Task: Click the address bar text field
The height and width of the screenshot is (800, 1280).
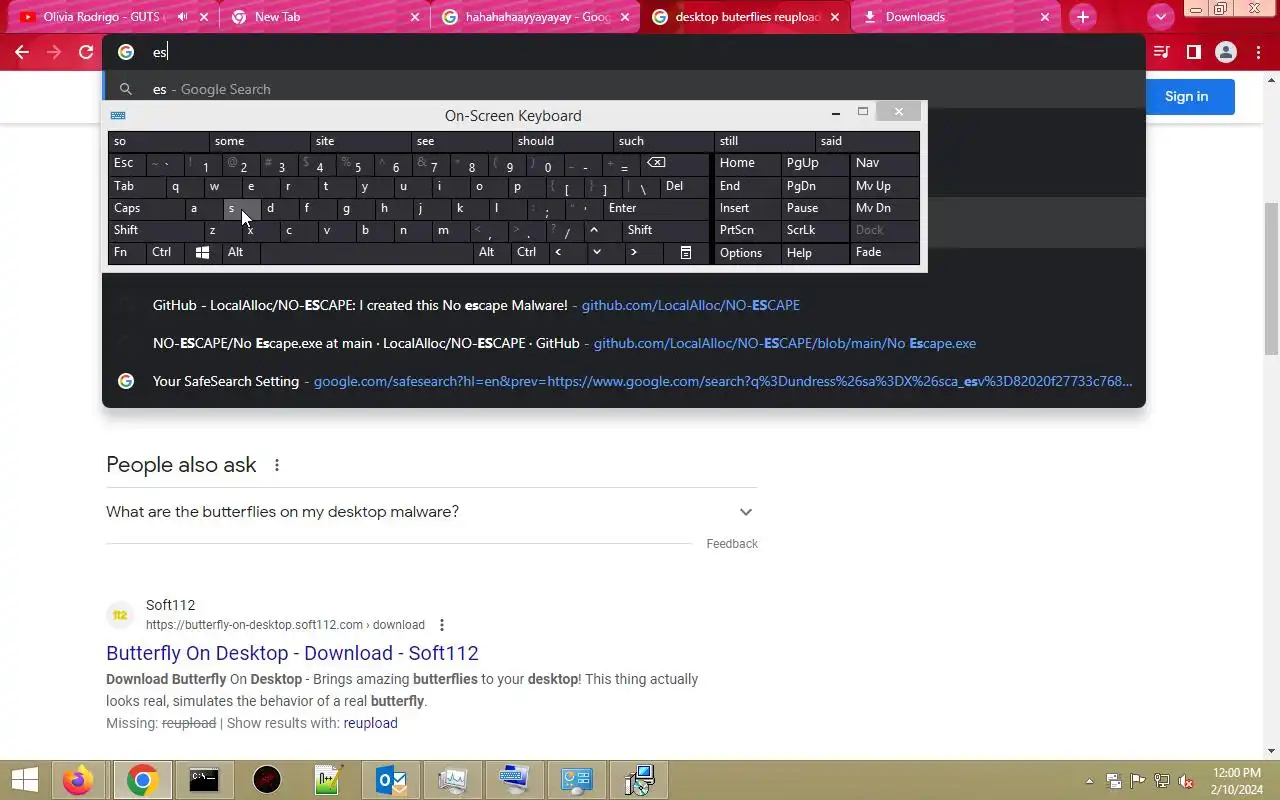Action: 640,52
